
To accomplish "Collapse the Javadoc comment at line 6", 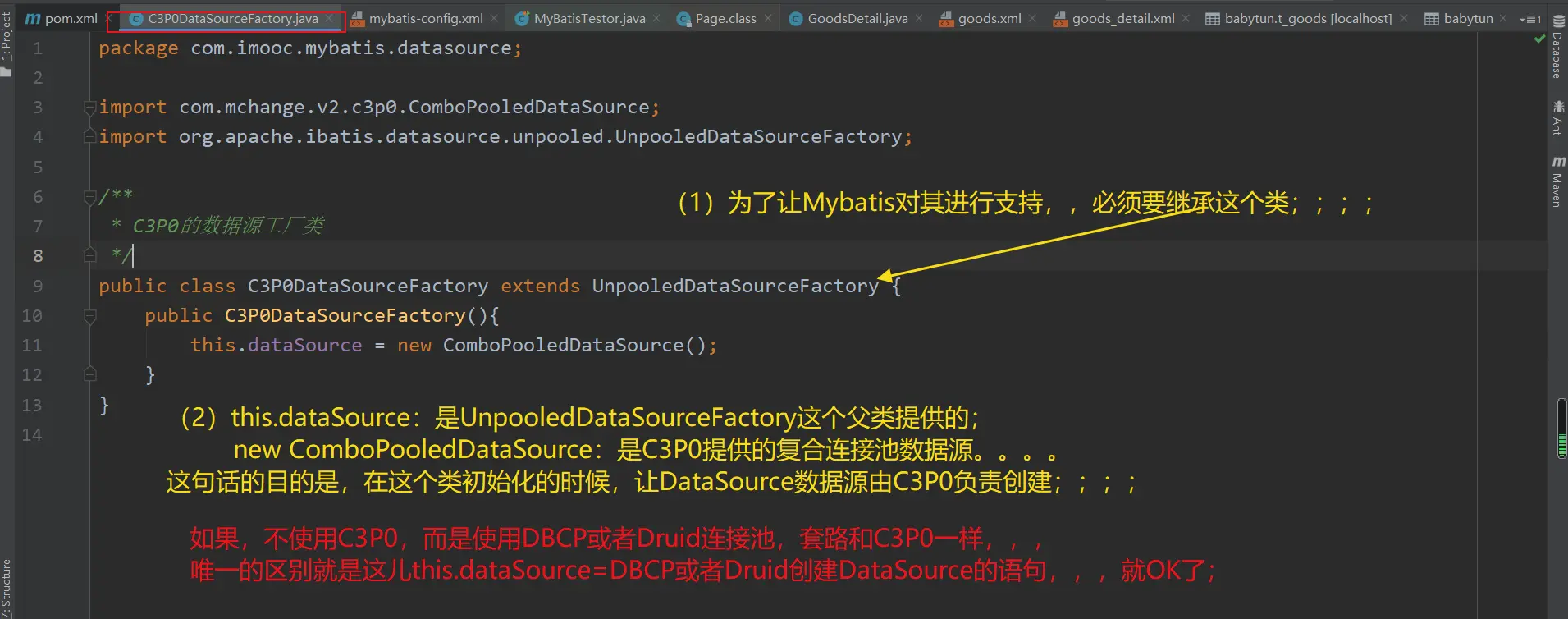I will tap(90, 197).
